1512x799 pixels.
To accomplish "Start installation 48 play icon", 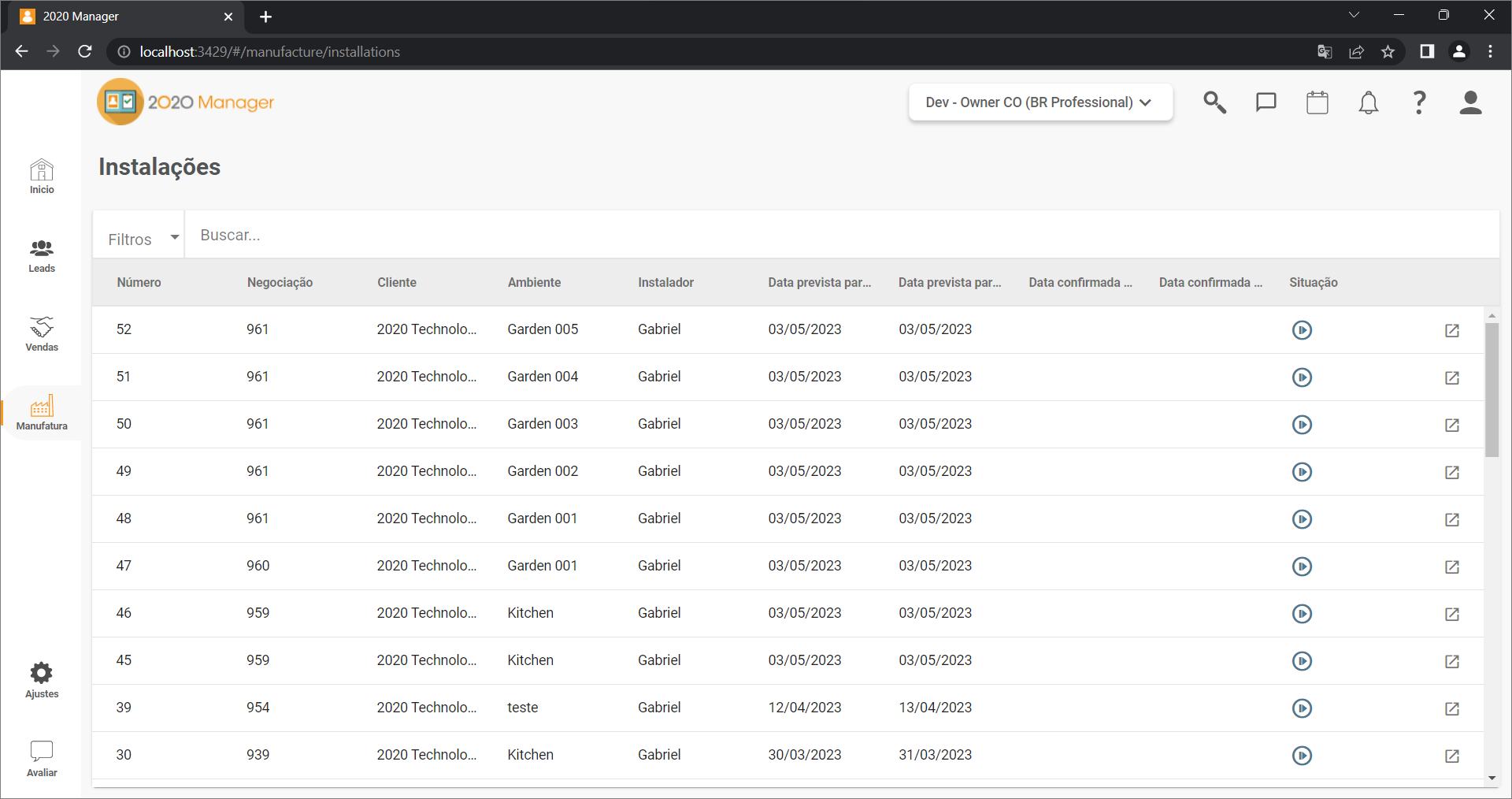I will point(1302,519).
